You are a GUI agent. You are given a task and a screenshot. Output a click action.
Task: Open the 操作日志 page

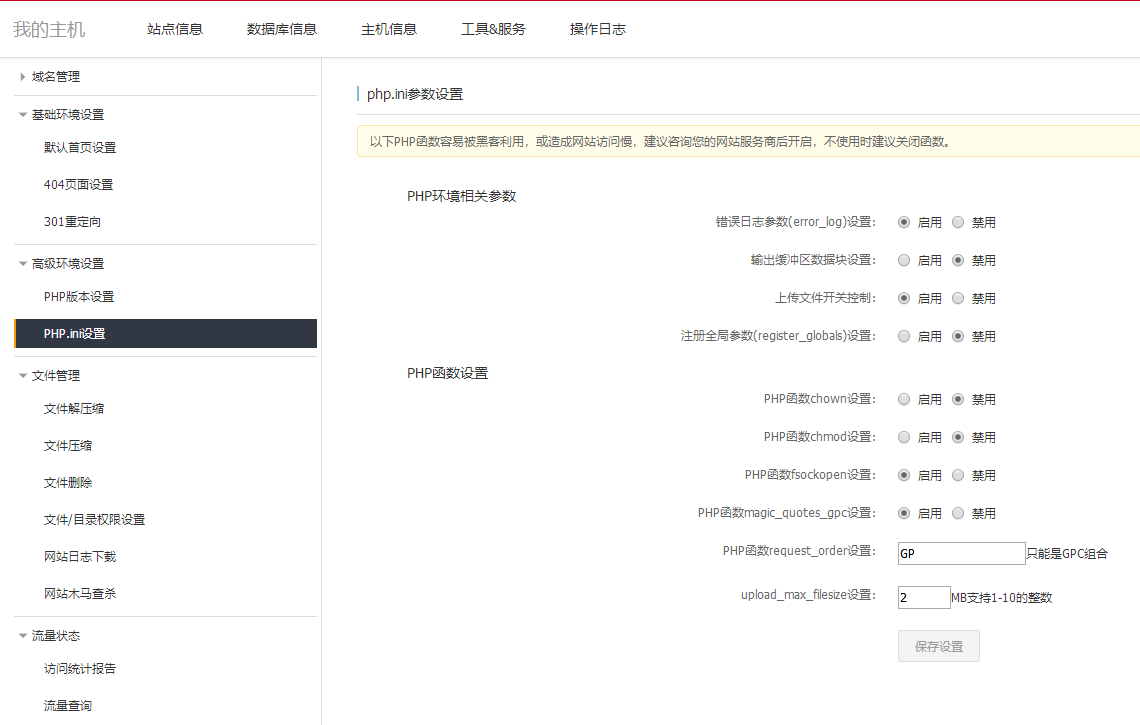(x=598, y=29)
